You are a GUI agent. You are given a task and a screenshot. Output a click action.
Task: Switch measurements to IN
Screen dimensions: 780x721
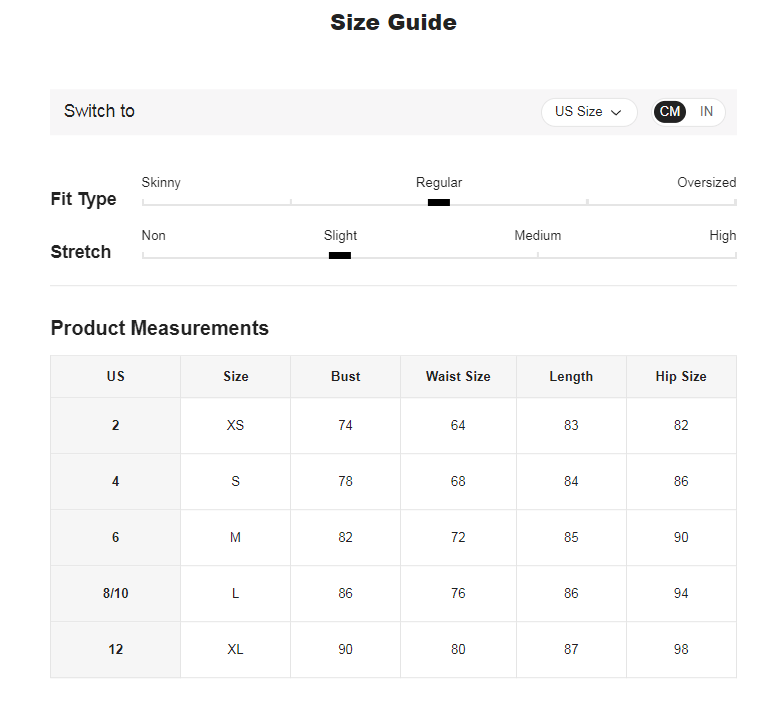click(x=706, y=112)
